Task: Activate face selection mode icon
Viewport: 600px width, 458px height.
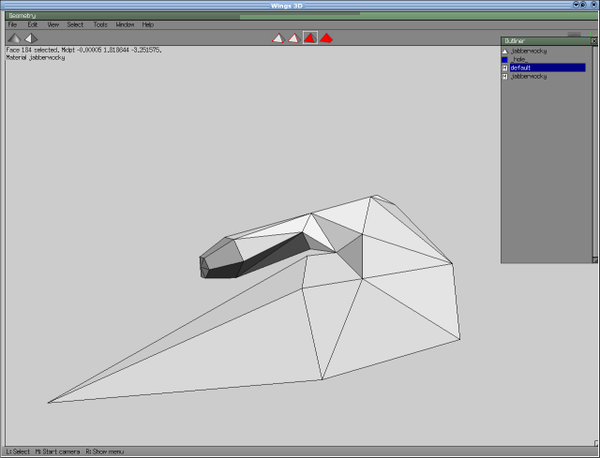Action: pyautogui.click(x=310, y=38)
